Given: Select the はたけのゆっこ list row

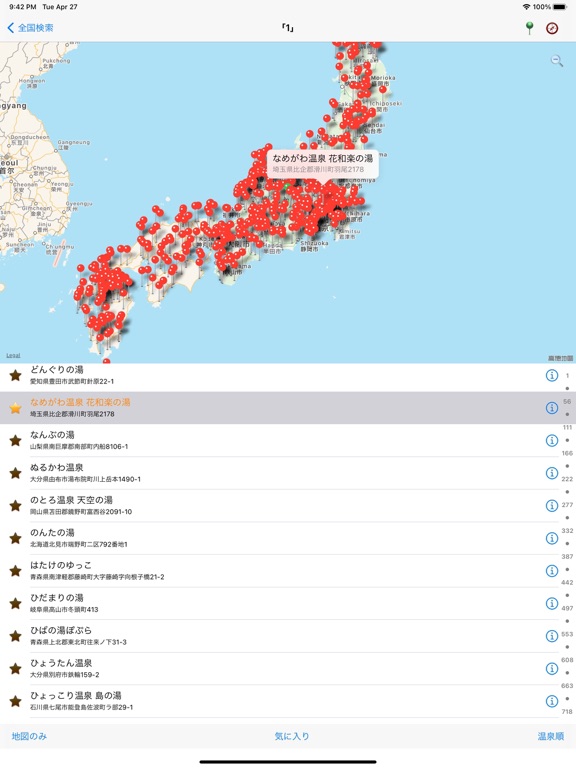Looking at the screenshot, I should [x=279, y=571].
